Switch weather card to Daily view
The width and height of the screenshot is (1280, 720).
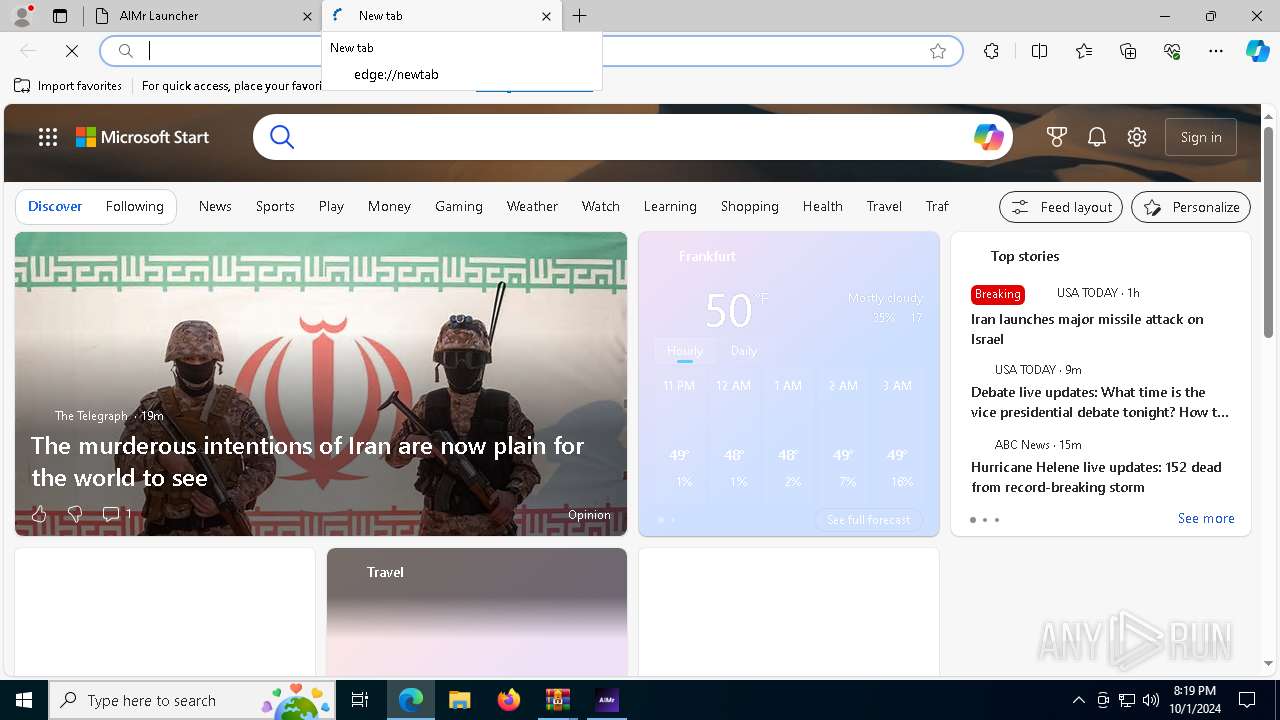tap(743, 351)
